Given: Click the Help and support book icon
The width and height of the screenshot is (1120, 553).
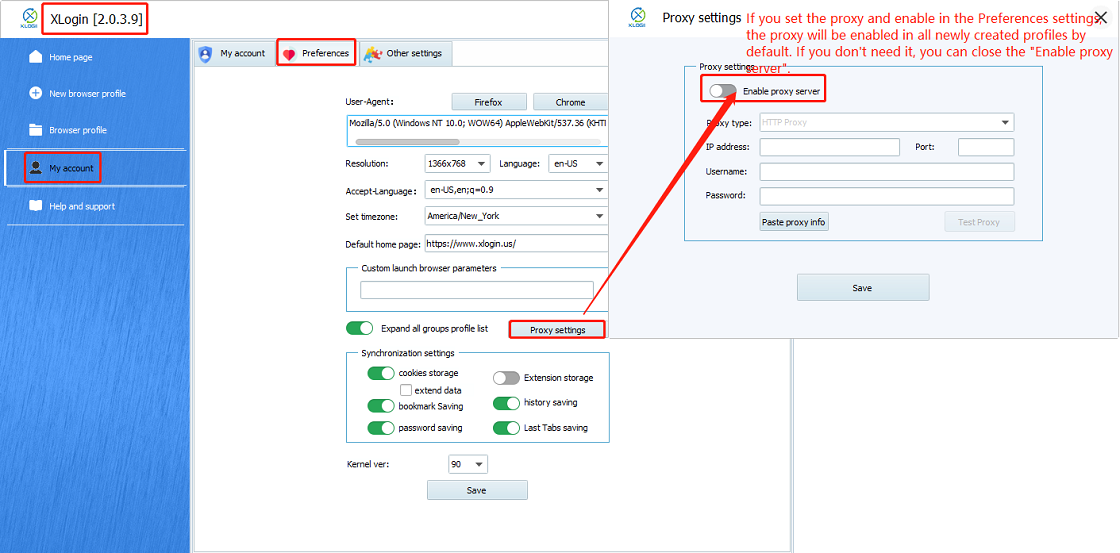Looking at the screenshot, I should tap(35, 206).
